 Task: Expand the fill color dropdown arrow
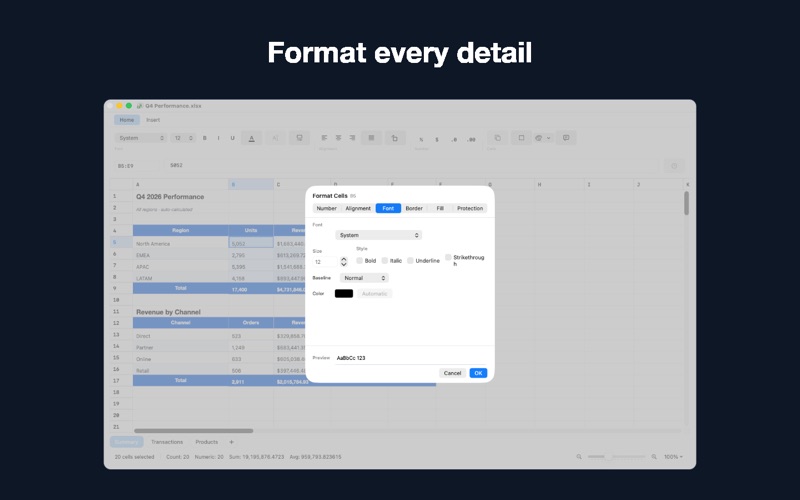(549, 138)
